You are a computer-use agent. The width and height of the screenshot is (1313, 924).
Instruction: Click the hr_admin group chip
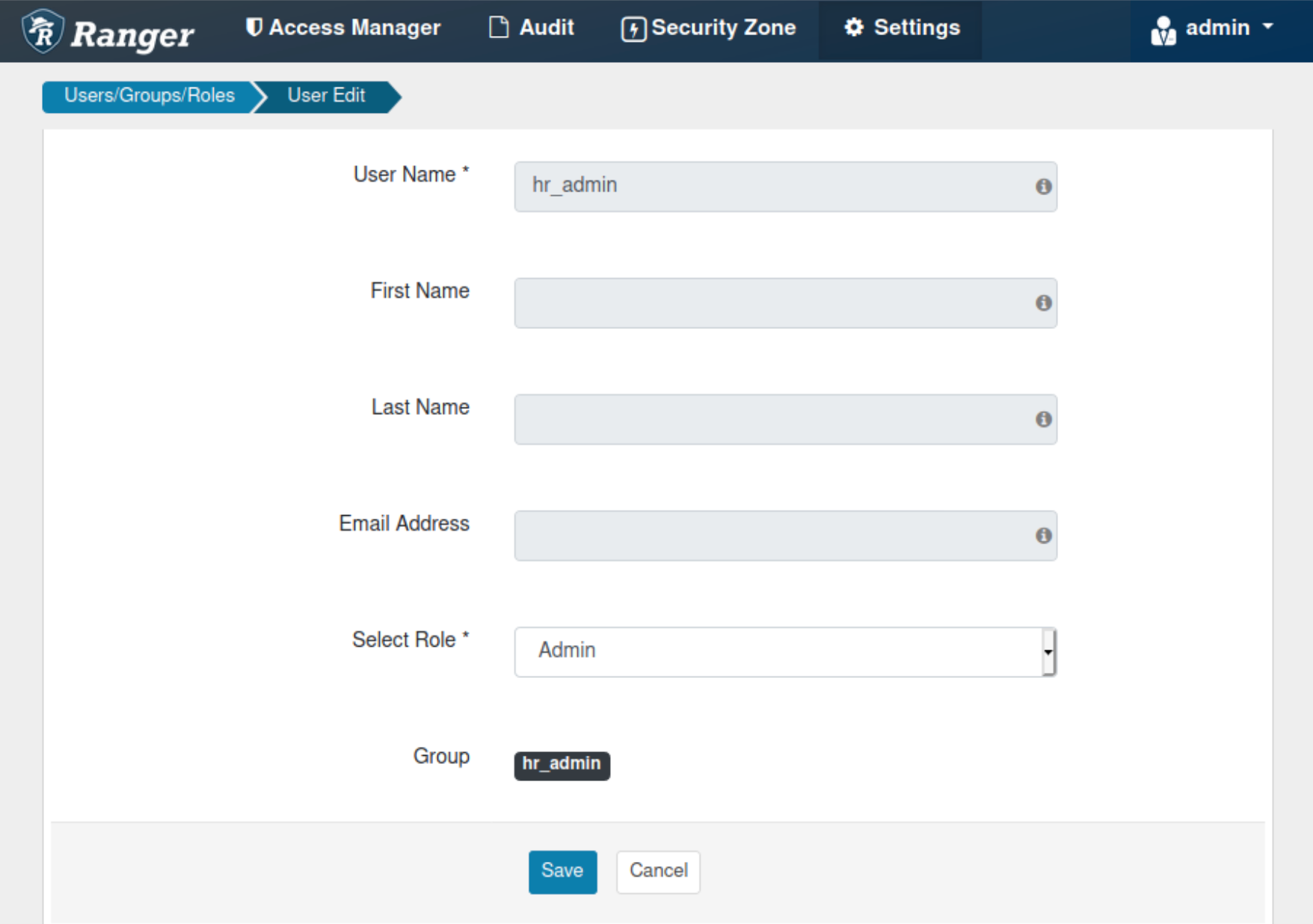point(562,764)
